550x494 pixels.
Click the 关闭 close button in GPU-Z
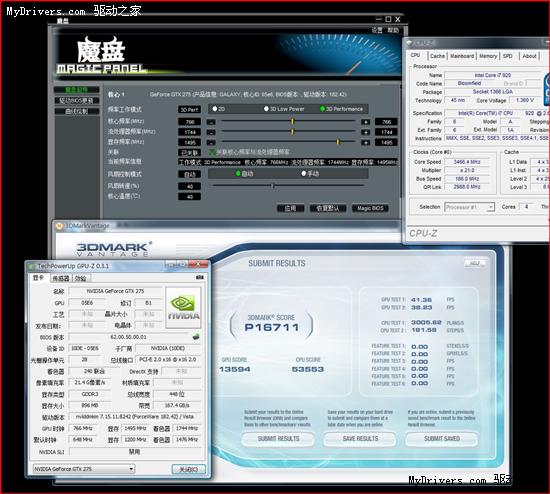coord(189,469)
